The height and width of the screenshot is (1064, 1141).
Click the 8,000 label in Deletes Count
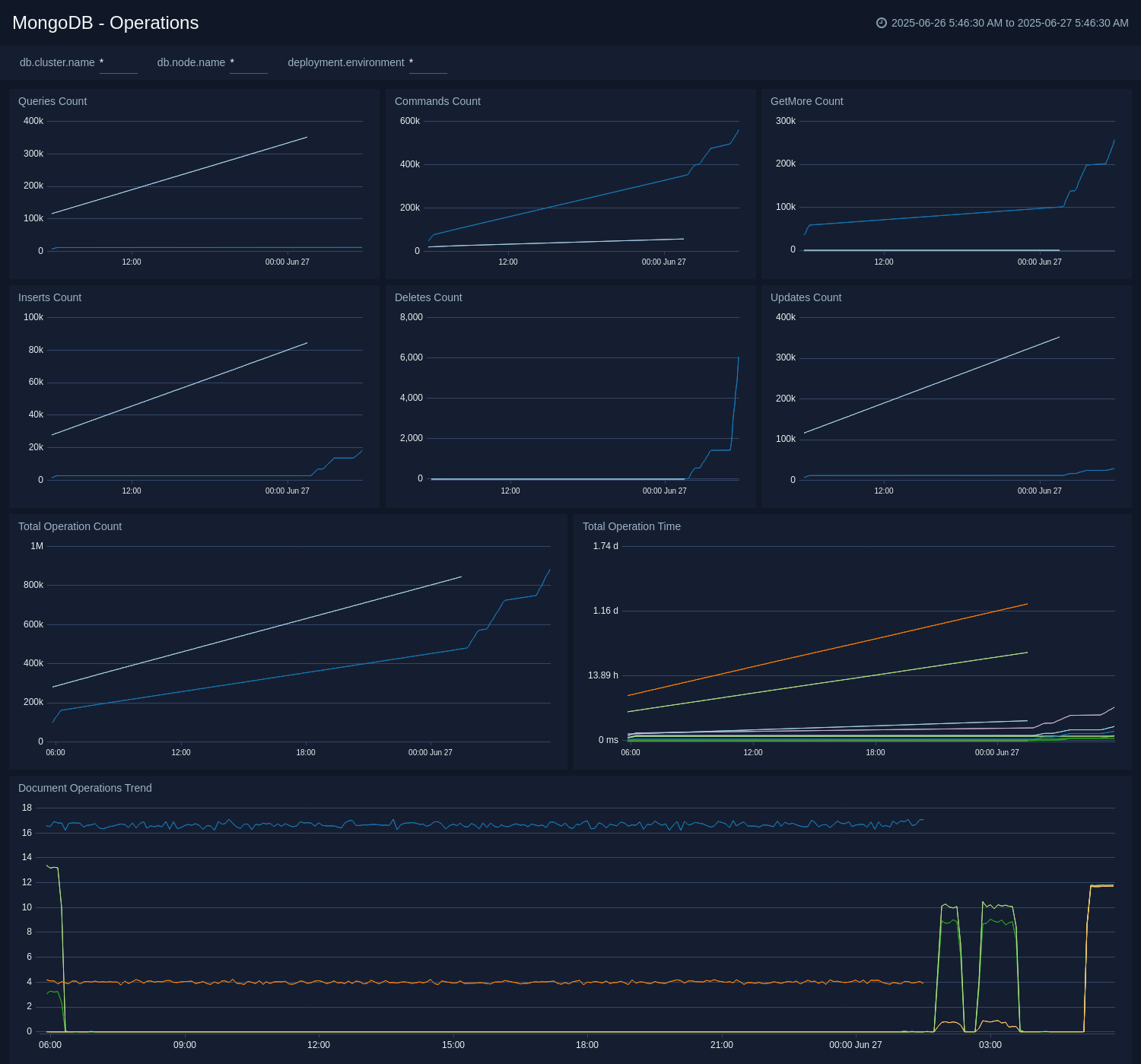[412, 317]
